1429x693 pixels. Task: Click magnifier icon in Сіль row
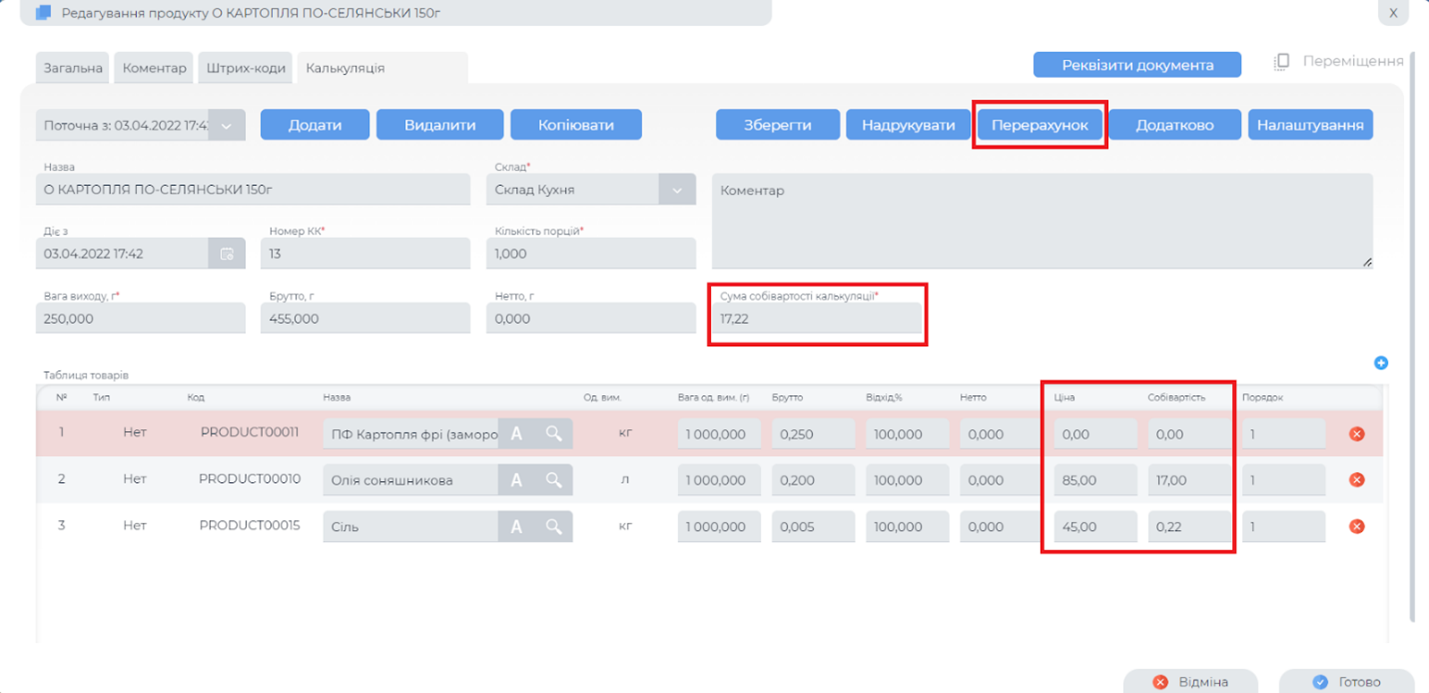pyautogui.click(x=553, y=527)
